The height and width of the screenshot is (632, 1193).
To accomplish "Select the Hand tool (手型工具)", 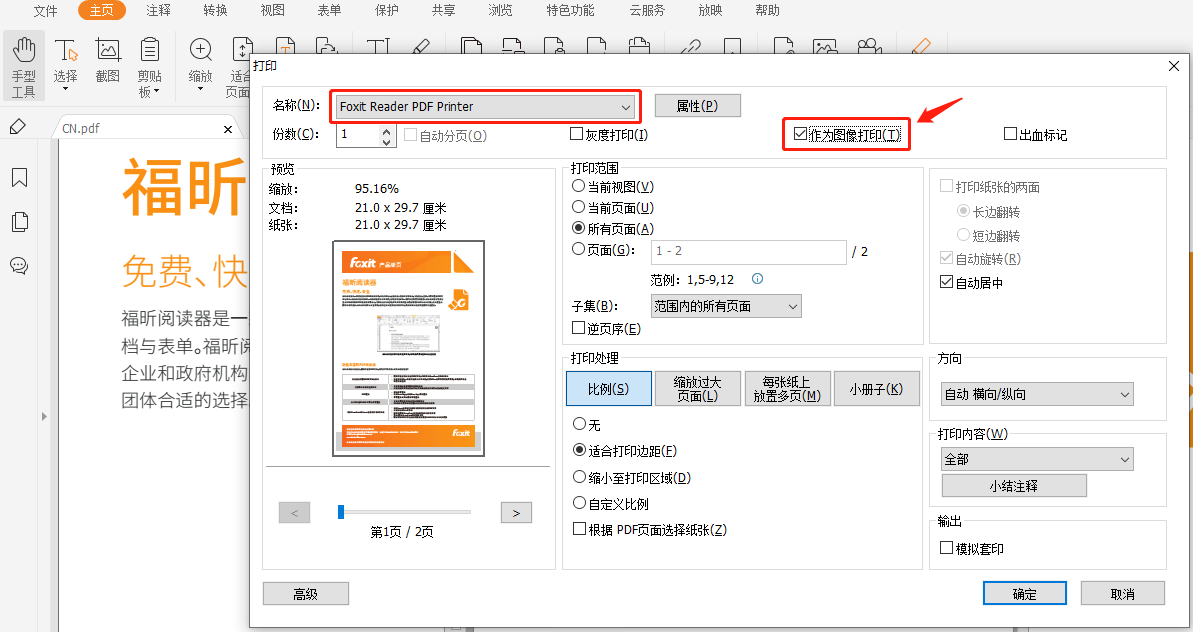I will [24, 66].
